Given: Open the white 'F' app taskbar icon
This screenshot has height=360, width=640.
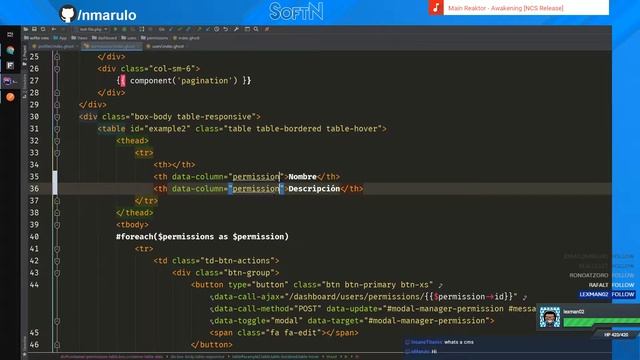Looking at the screenshot, I should (10, 66).
